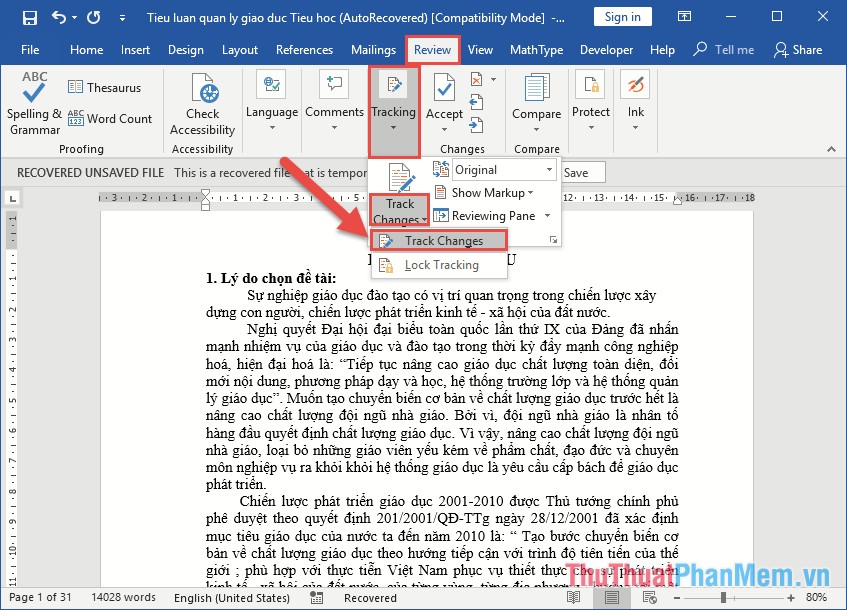Click the Compare documents icon
This screenshot has width=847, height=610.
[536, 97]
